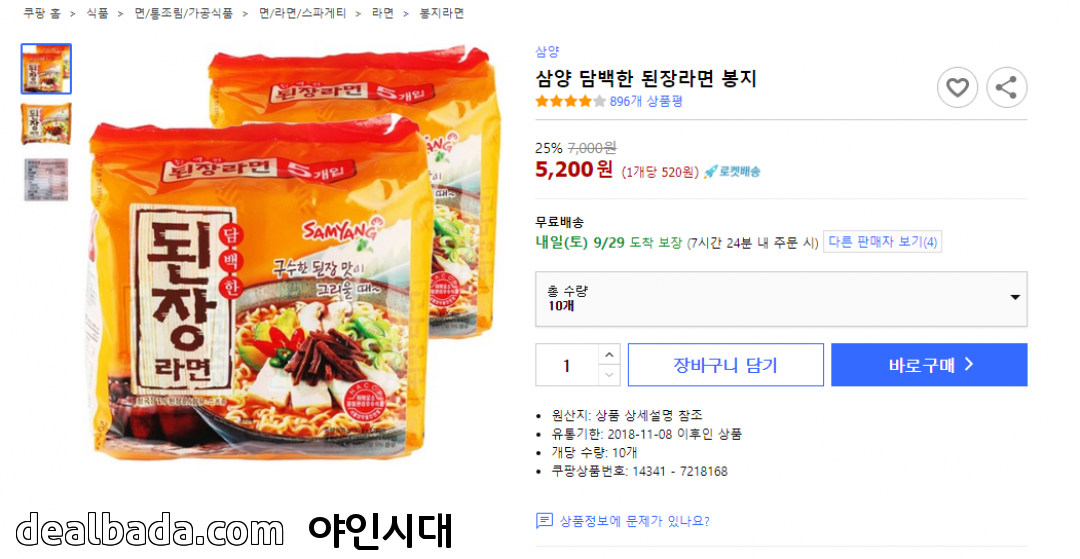Click the speech bubble report icon
Image resolution: width=1080 pixels, height=559 pixels.
544,520
